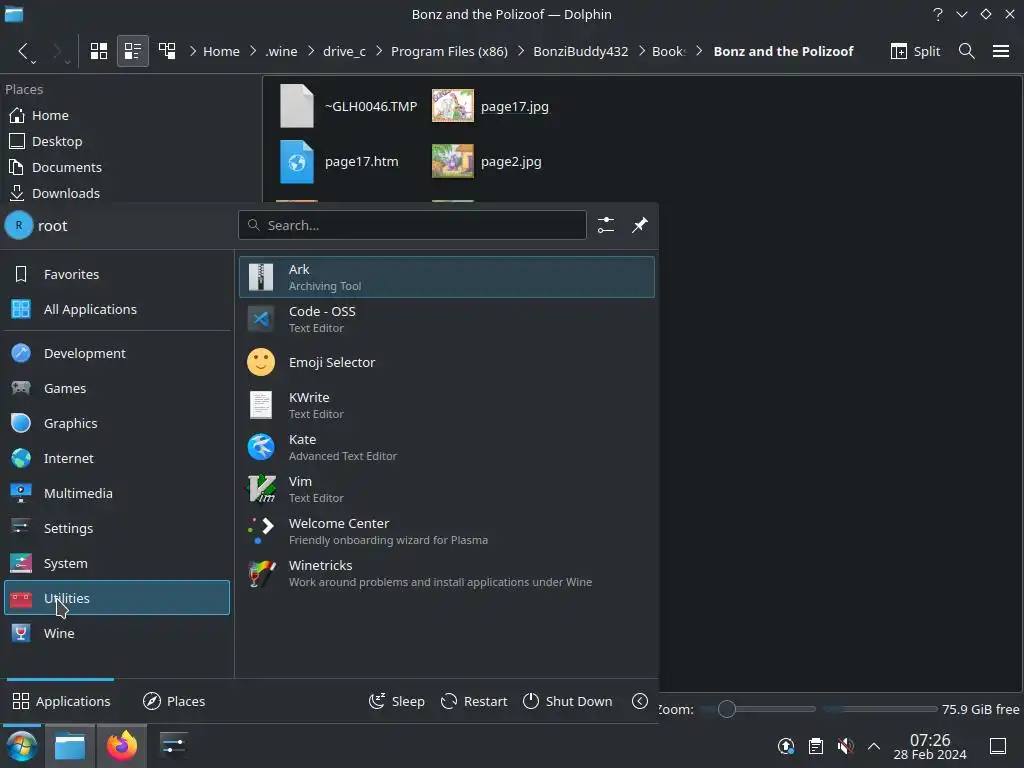Image resolution: width=1024 pixels, height=768 pixels.
Task: Open Dolphin hamburger menu
Action: pos(1000,51)
